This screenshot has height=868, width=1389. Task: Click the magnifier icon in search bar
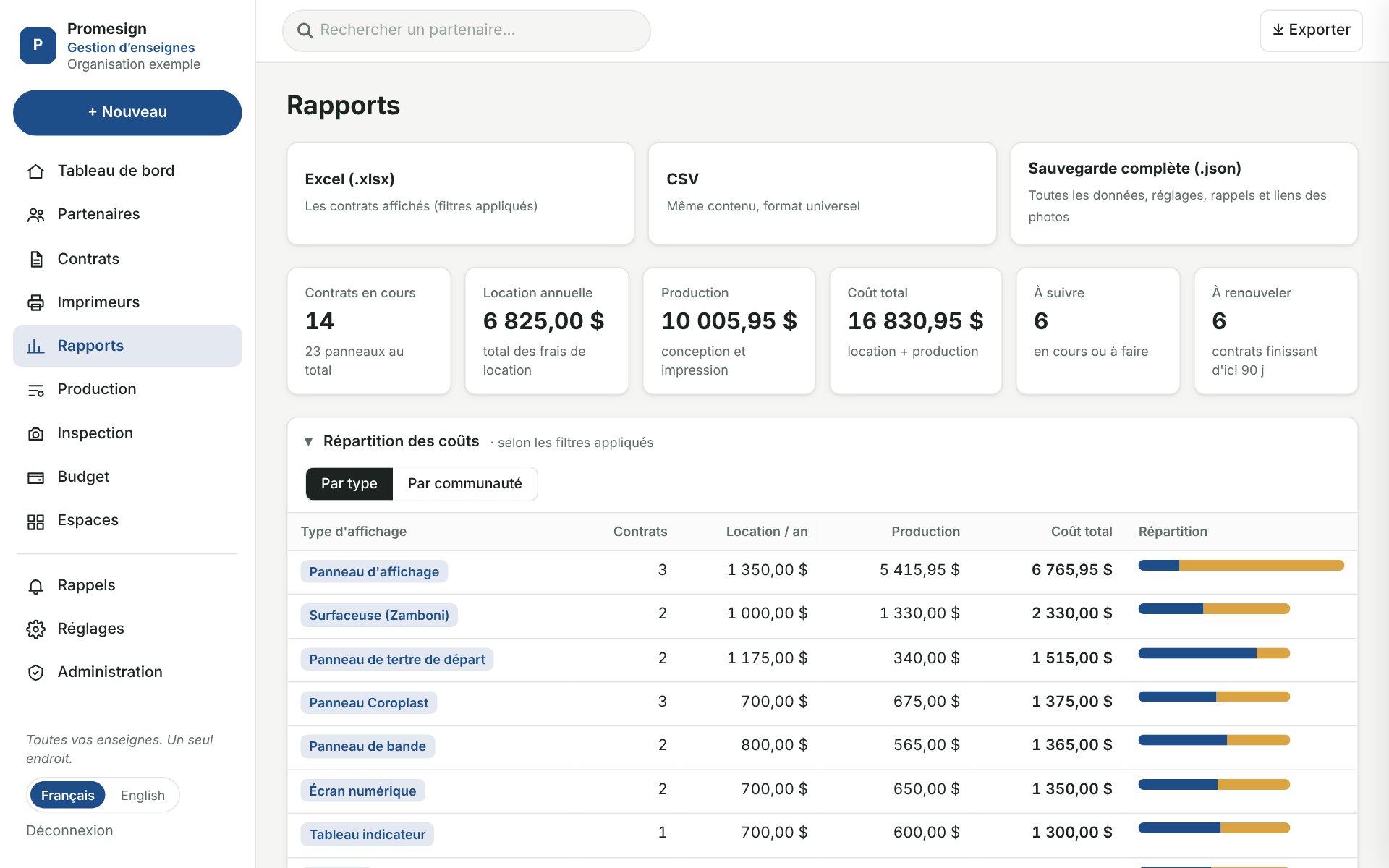click(x=305, y=30)
